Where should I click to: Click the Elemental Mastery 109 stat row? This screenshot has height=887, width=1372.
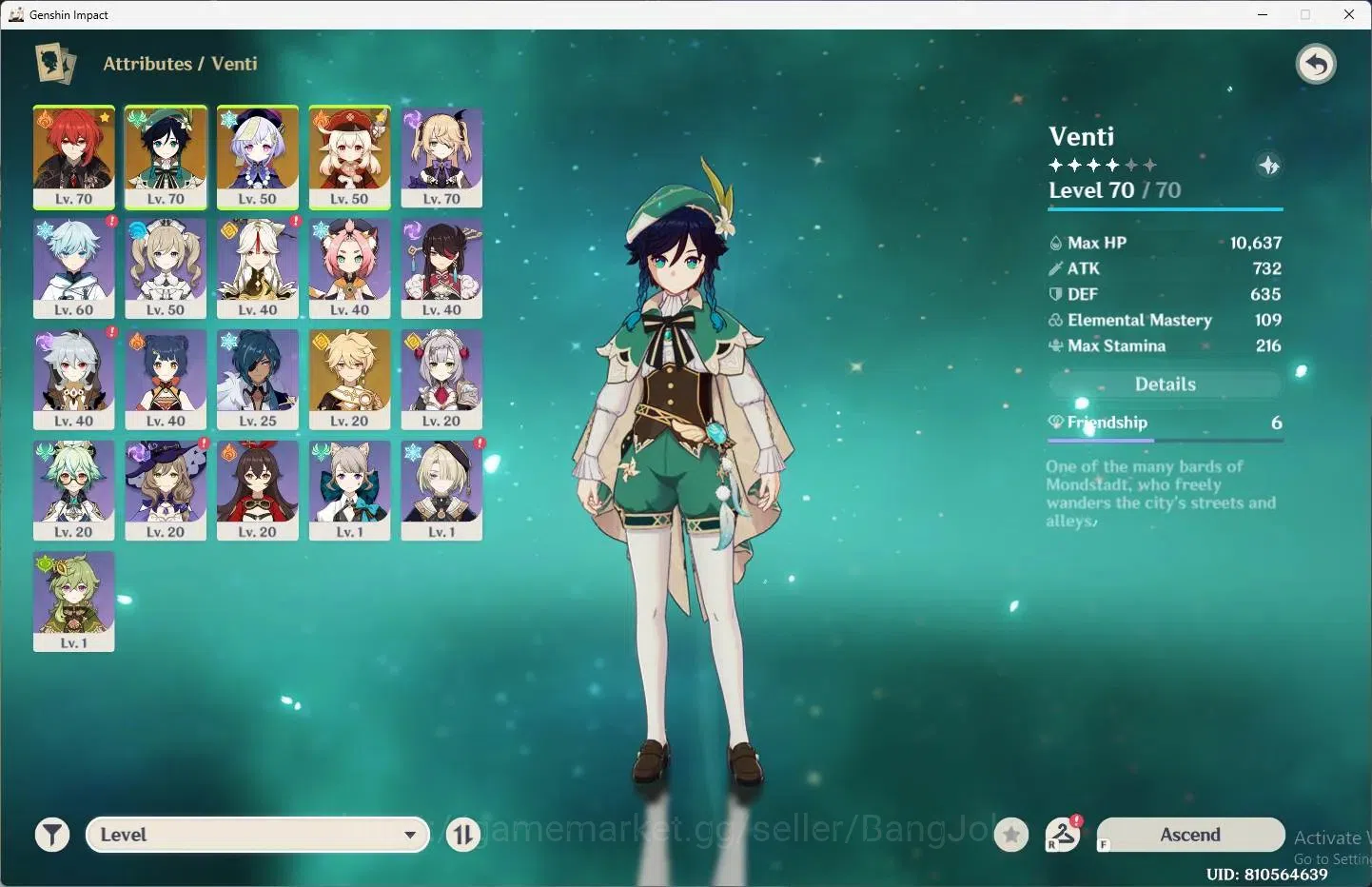coord(1166,320)
